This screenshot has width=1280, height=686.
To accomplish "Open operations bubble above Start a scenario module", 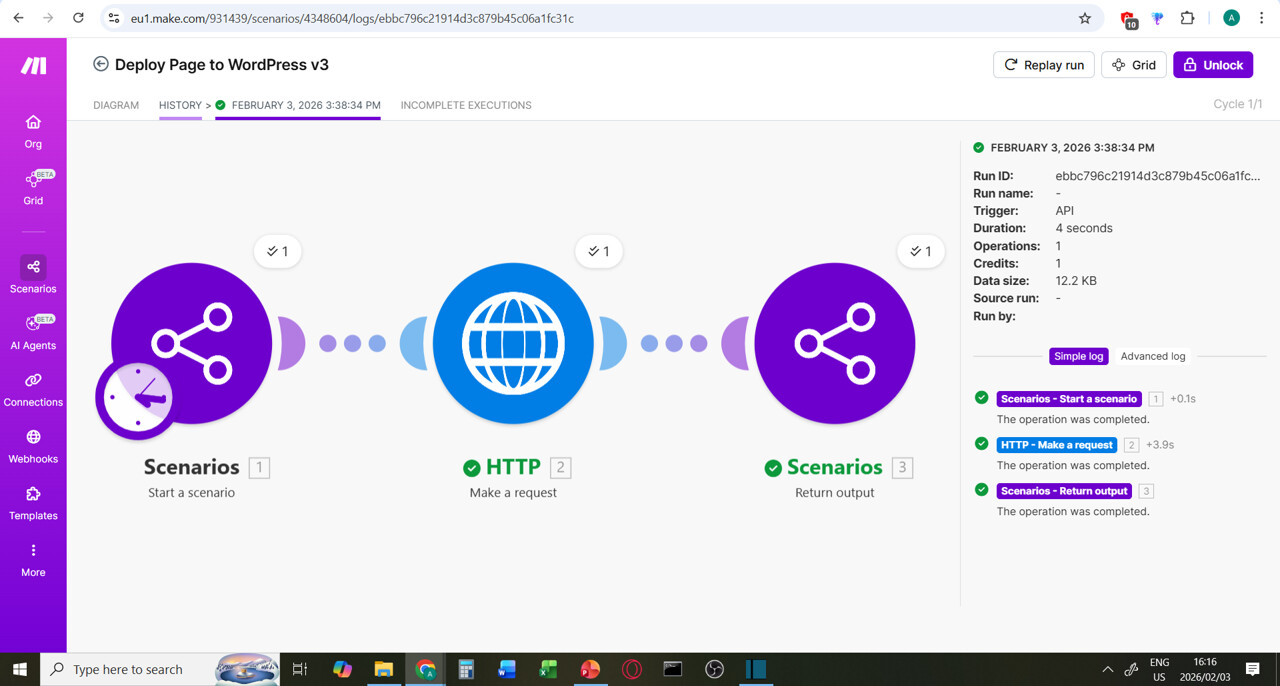I will pos(278,251).
